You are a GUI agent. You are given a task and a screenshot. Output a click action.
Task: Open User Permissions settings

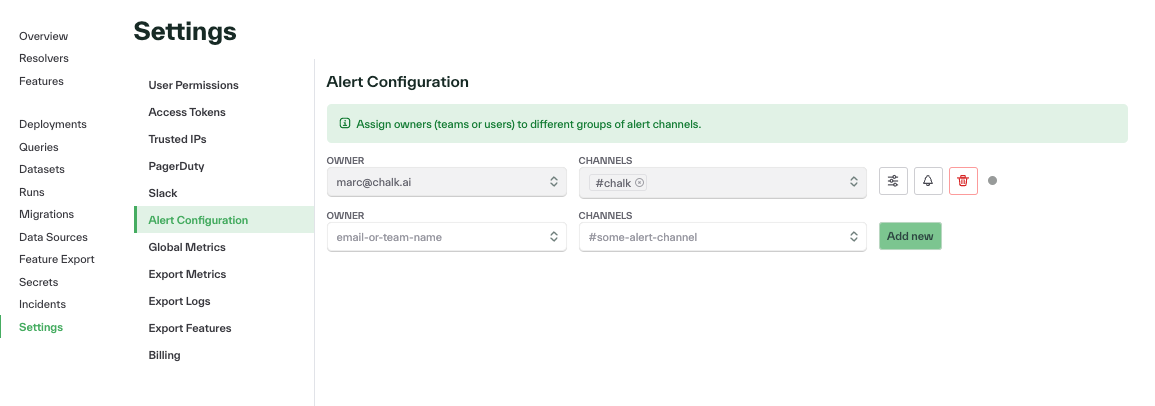tap(194, 85)
